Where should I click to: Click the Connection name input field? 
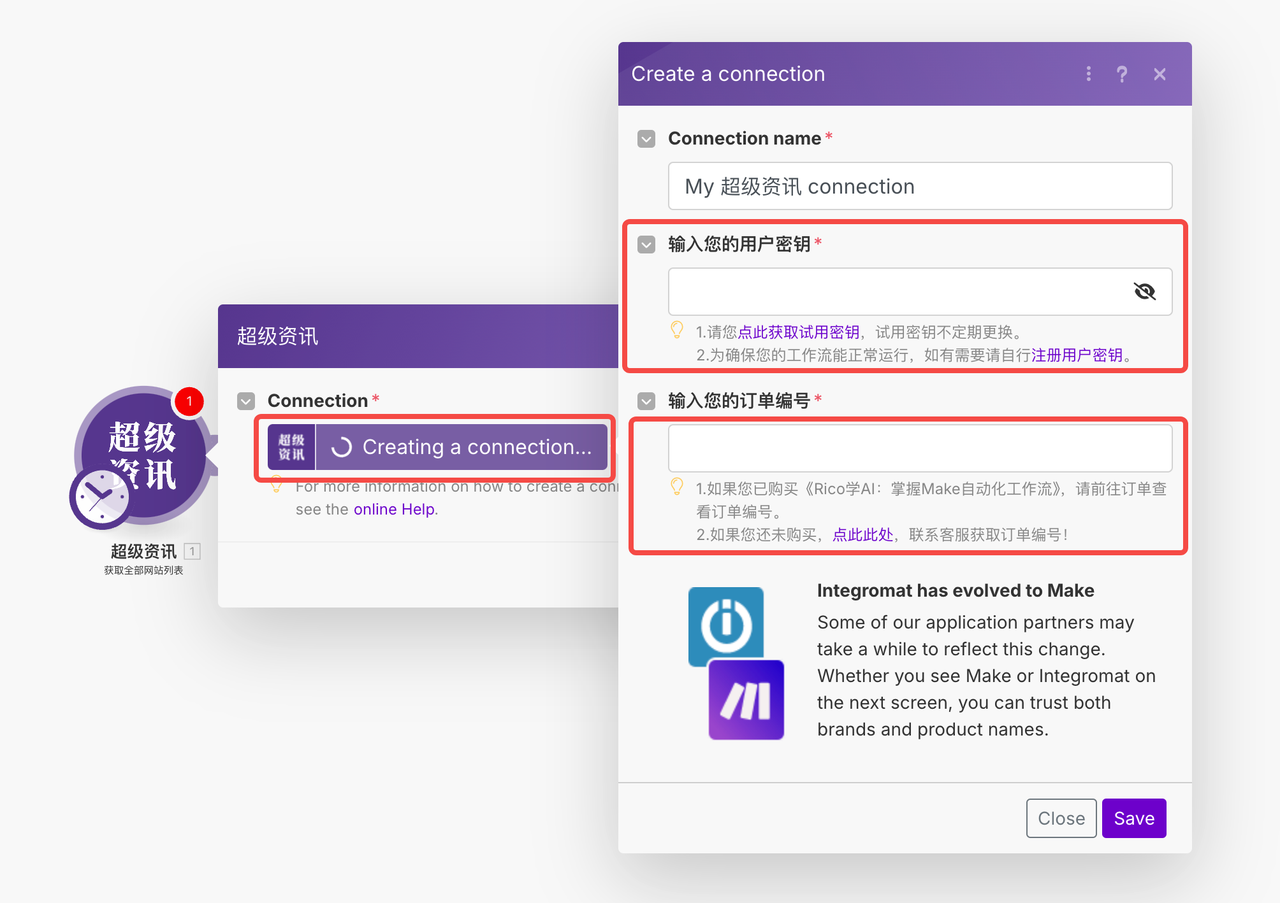coord(919,186)
